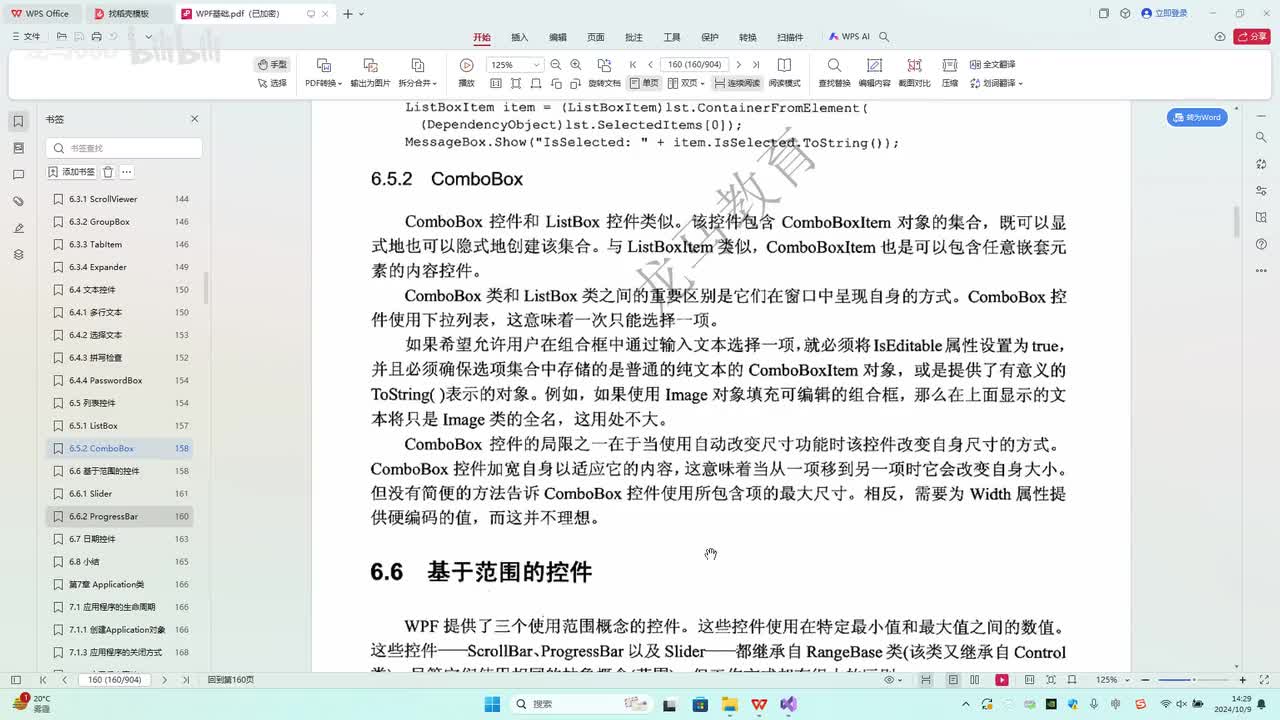Click the 书签查找 bookmark search field
Viewport: 1280px width, 720px height.
point(124,148)
